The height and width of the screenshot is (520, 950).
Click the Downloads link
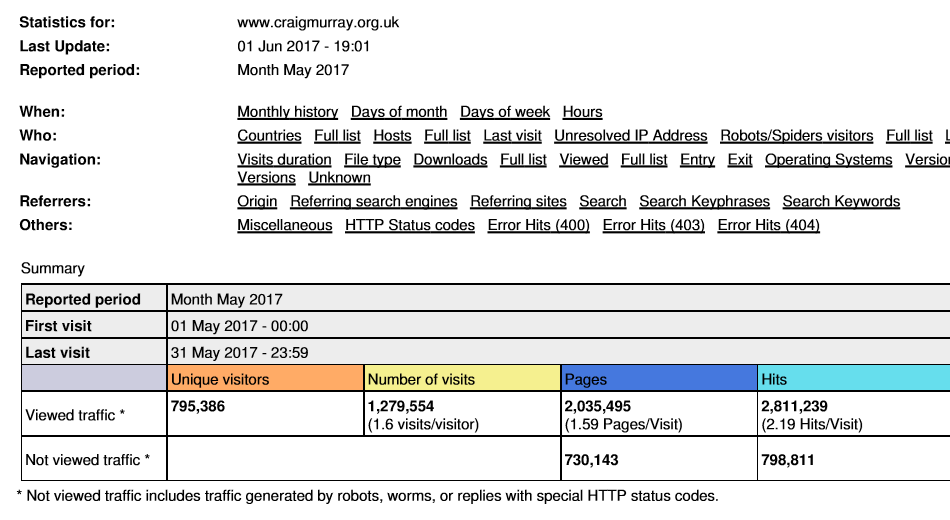point(450,160)
